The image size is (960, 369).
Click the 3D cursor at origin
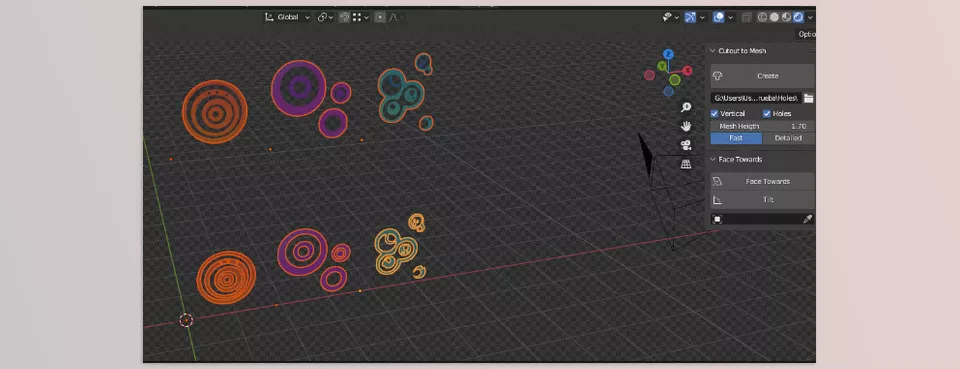click(x=186, y=320)
